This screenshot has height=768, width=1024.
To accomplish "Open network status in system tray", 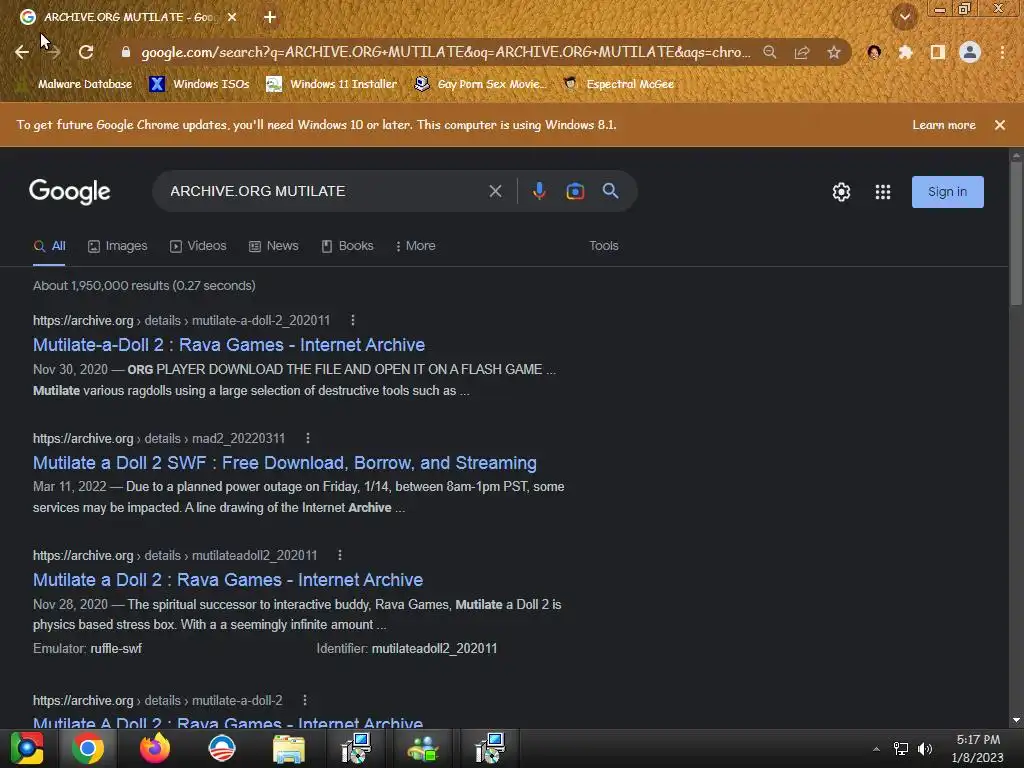I will [x=901, y=749].
